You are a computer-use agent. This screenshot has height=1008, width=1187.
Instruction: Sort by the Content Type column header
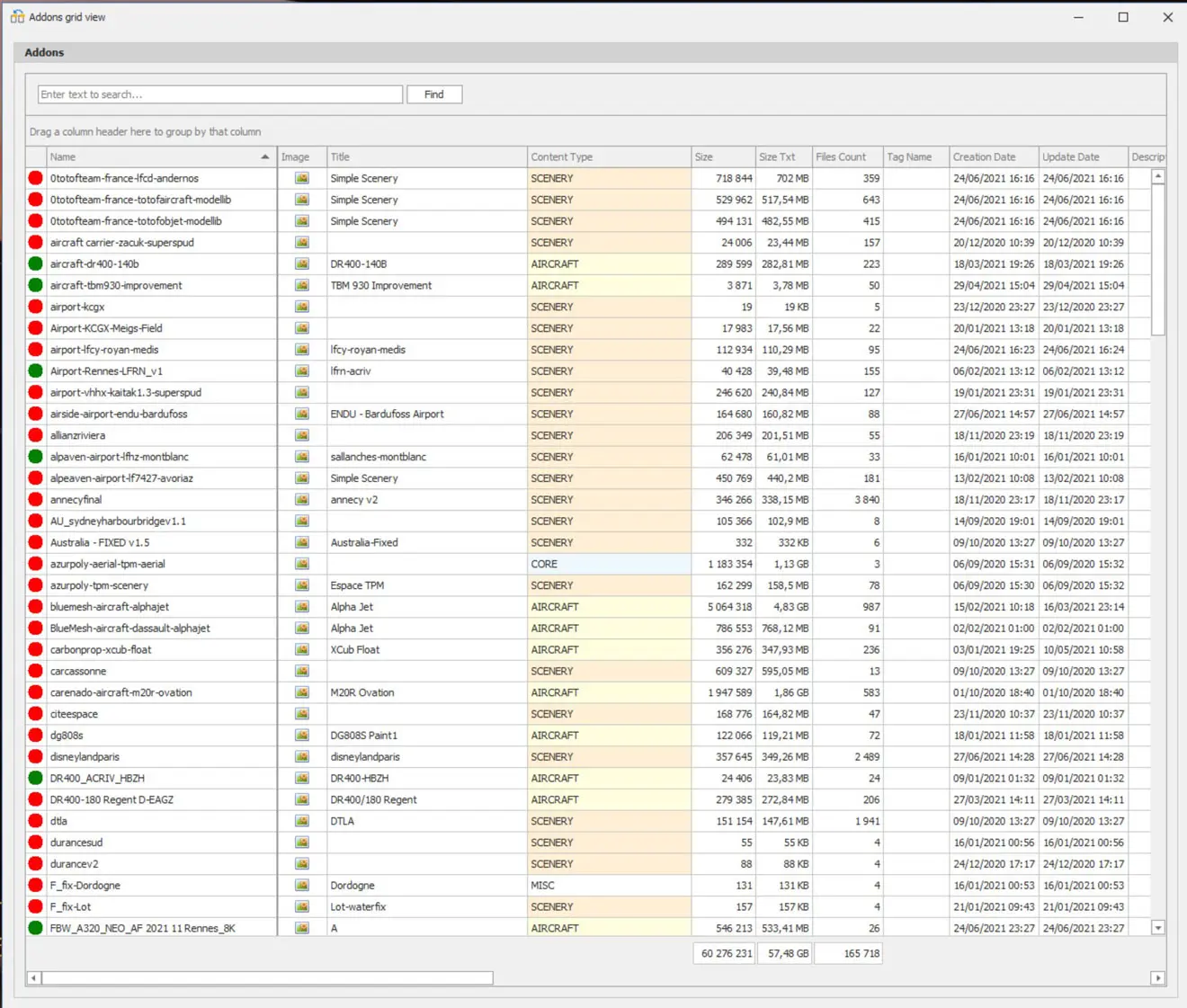point(609,156)
